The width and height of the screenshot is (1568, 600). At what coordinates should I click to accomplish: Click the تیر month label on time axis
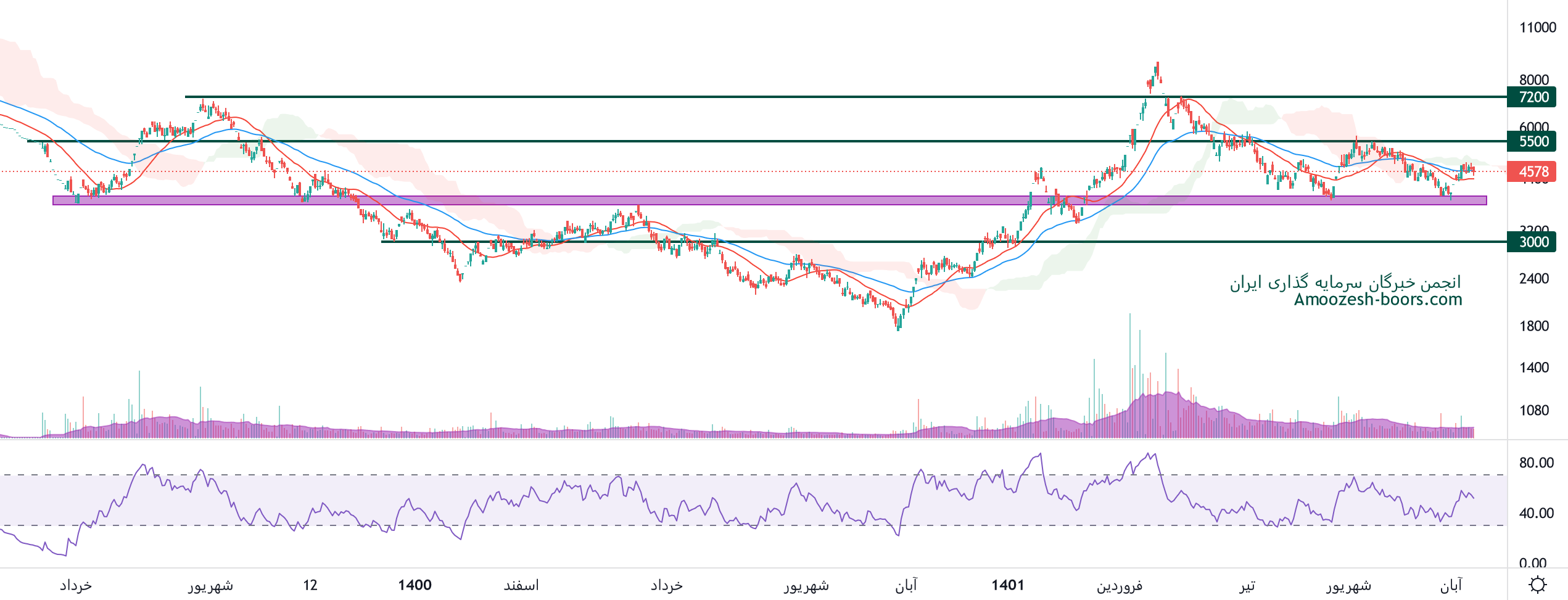[x=1247, y=585]
